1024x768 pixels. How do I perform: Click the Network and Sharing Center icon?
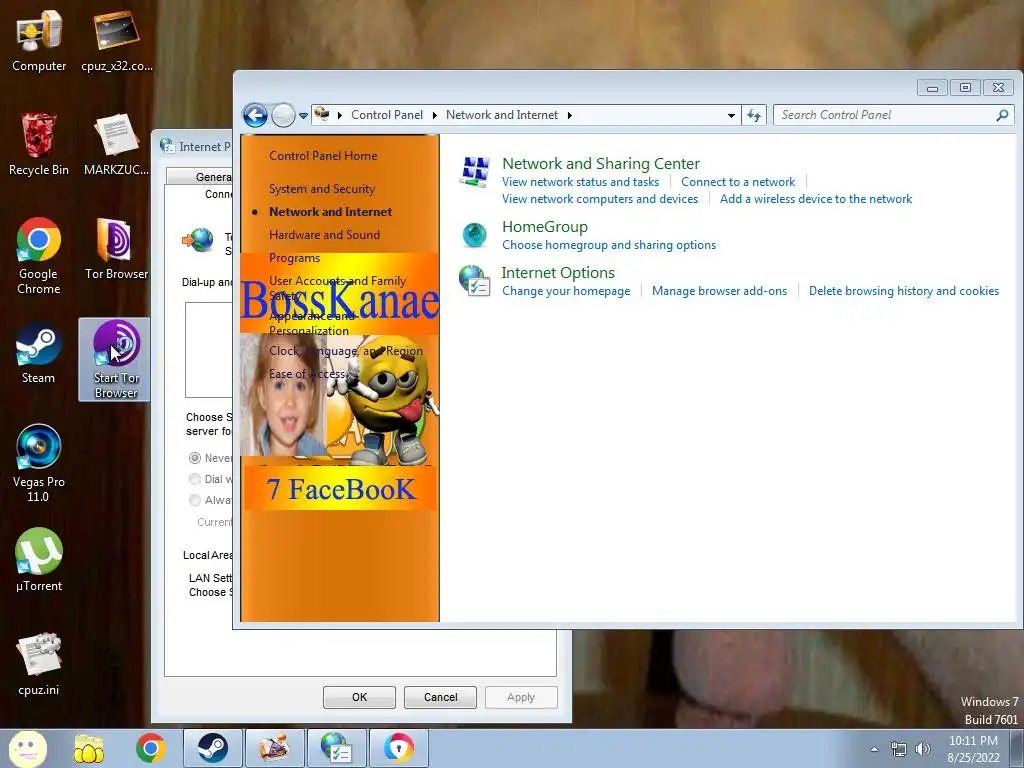click(475, 172)
